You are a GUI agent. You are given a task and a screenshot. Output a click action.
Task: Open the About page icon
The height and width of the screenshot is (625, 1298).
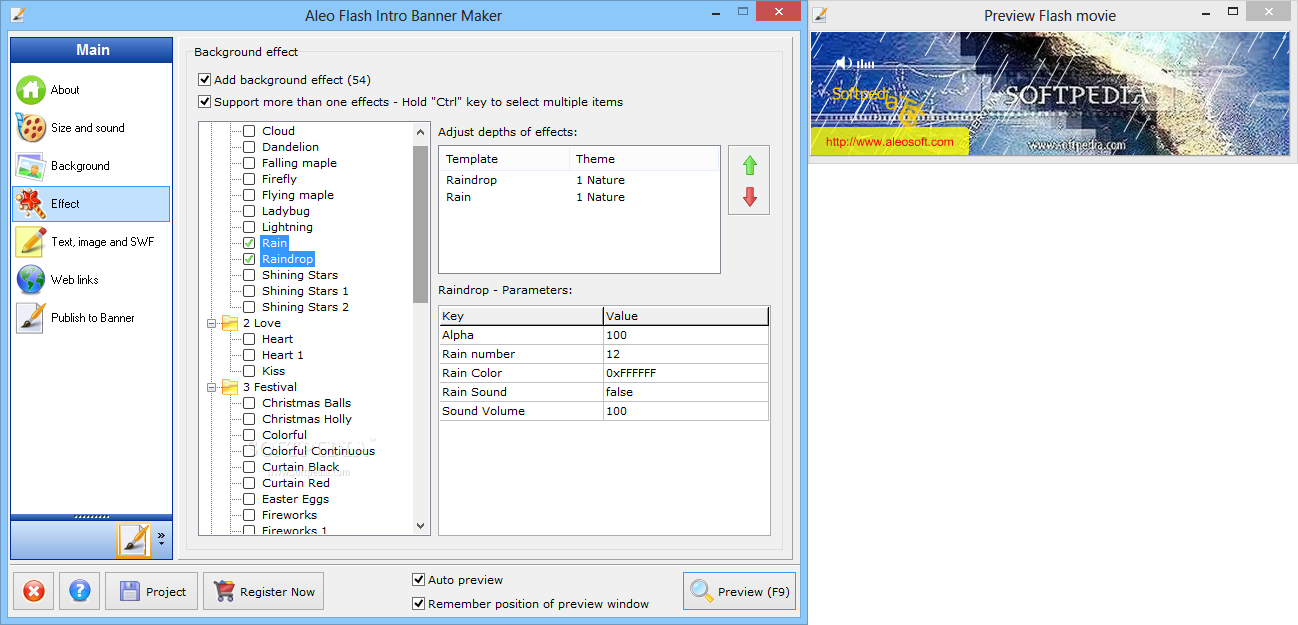click(x=31, y=90)
